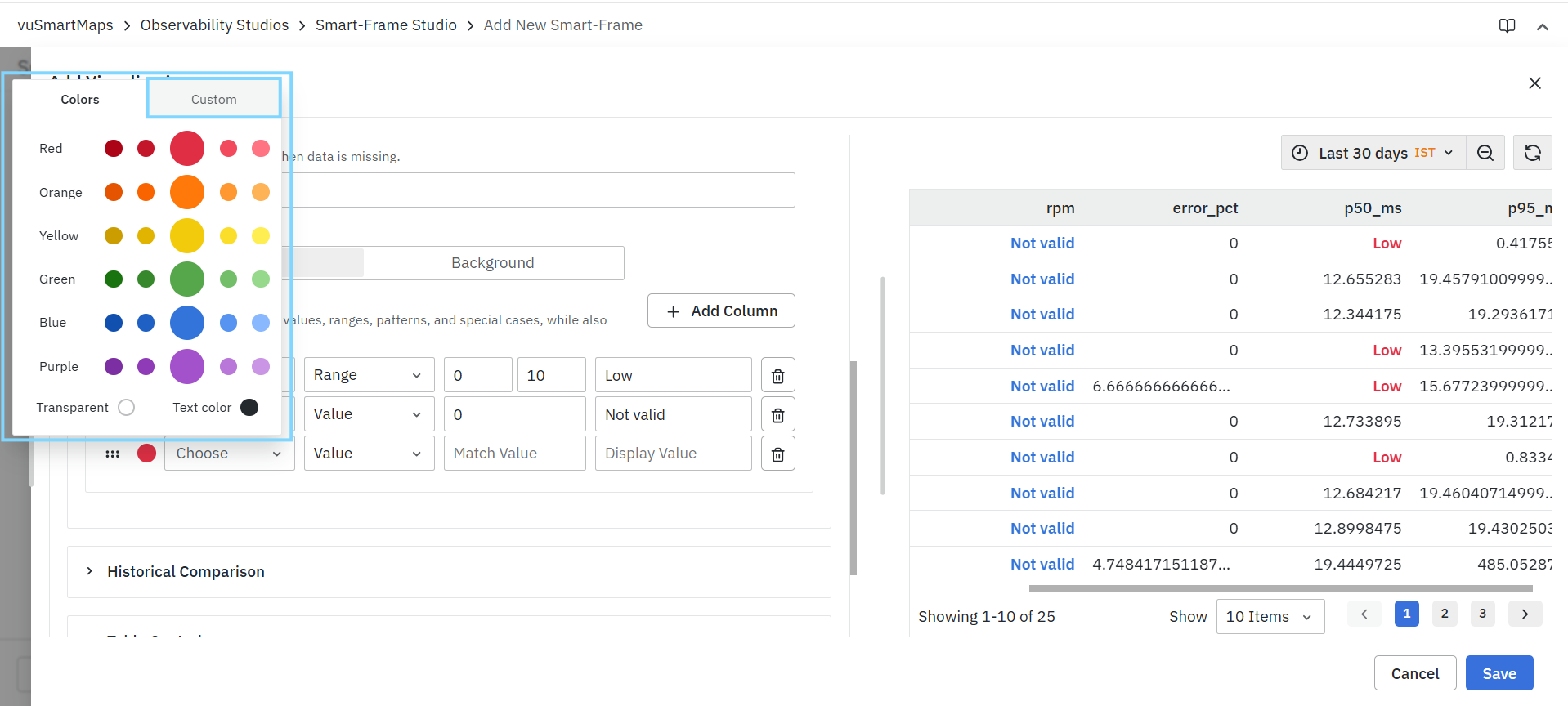1568x706 pixels.
Task: Click the rpm column header
Action: click(1060, 208)
